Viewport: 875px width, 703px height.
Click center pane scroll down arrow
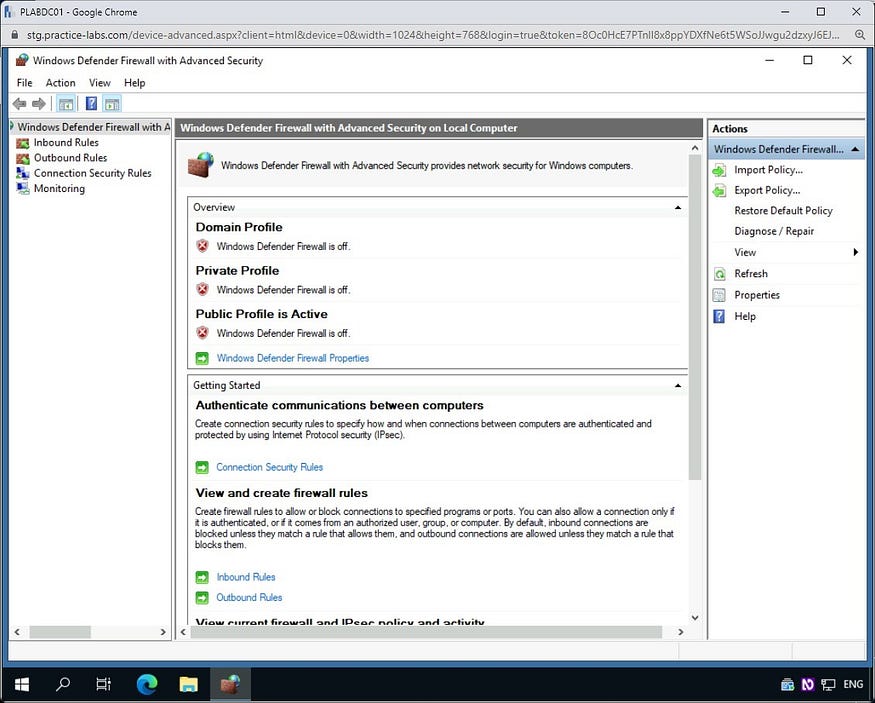tap(695, 618)
